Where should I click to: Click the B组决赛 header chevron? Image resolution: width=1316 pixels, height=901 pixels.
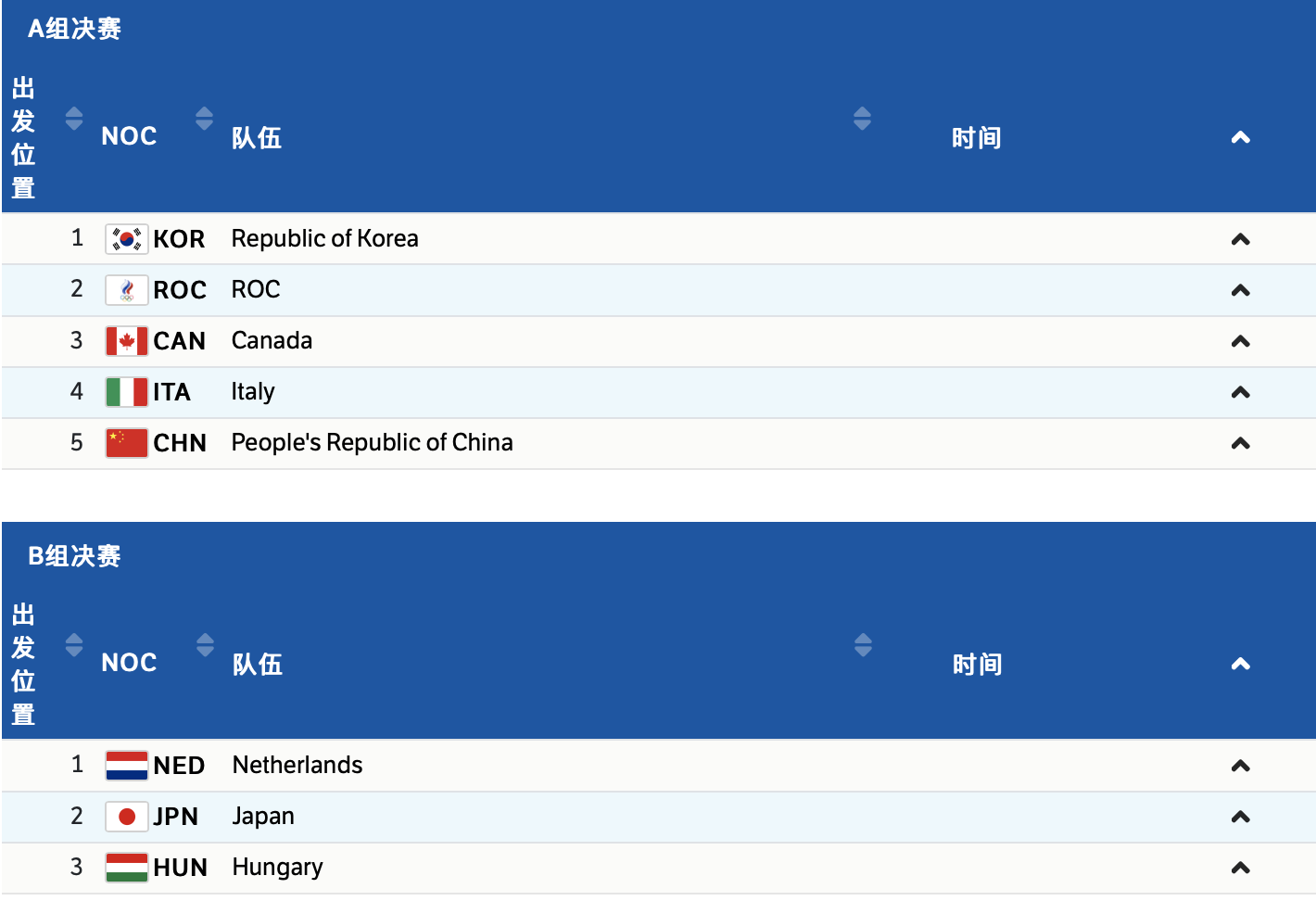click(x=1240, y=664)
